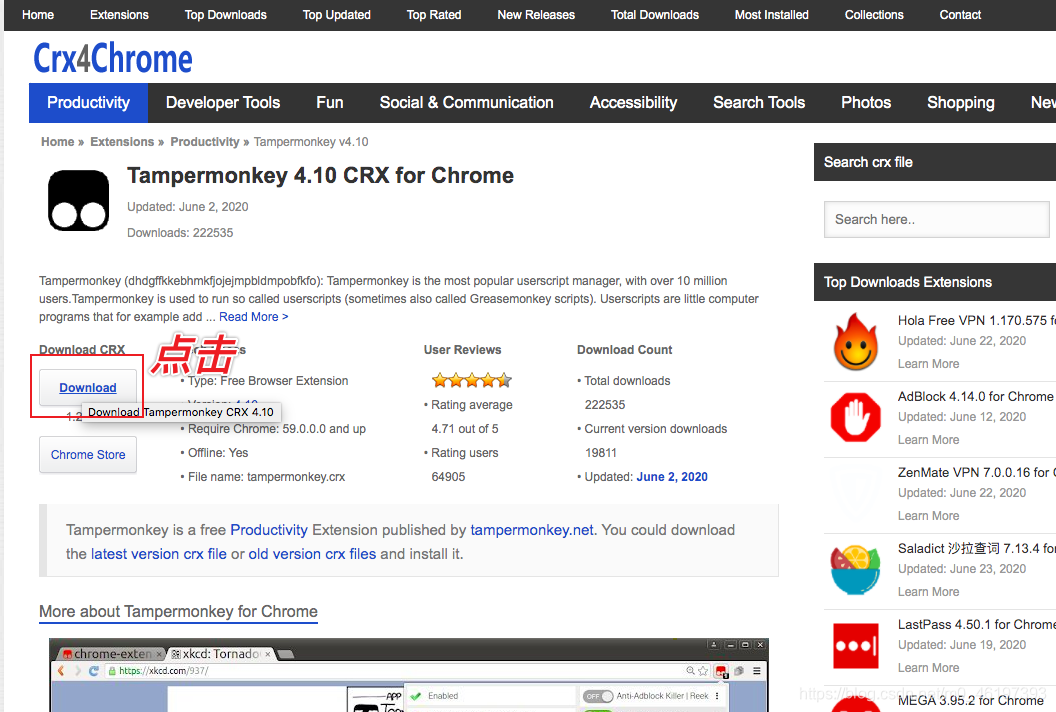Click the File name: tampermonkey.crx text
The width and height of the screenshot is (1056, 712).
pyautogui.click(x=266, y=477)
